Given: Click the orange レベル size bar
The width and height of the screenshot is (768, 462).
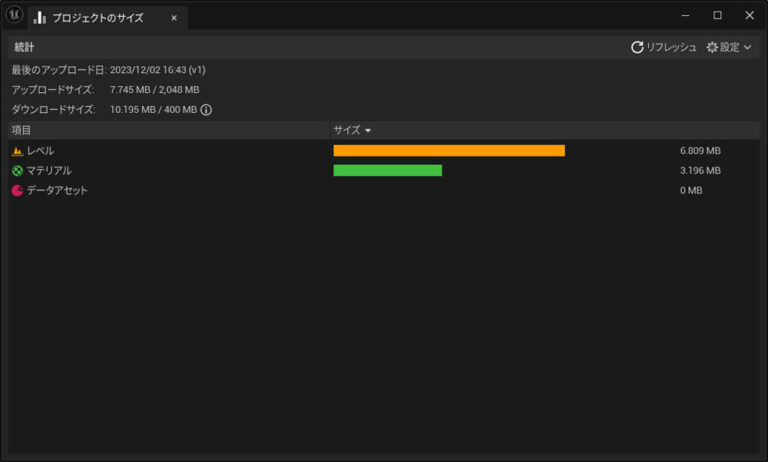Looking at the screenshot, I should click(449, 150).
